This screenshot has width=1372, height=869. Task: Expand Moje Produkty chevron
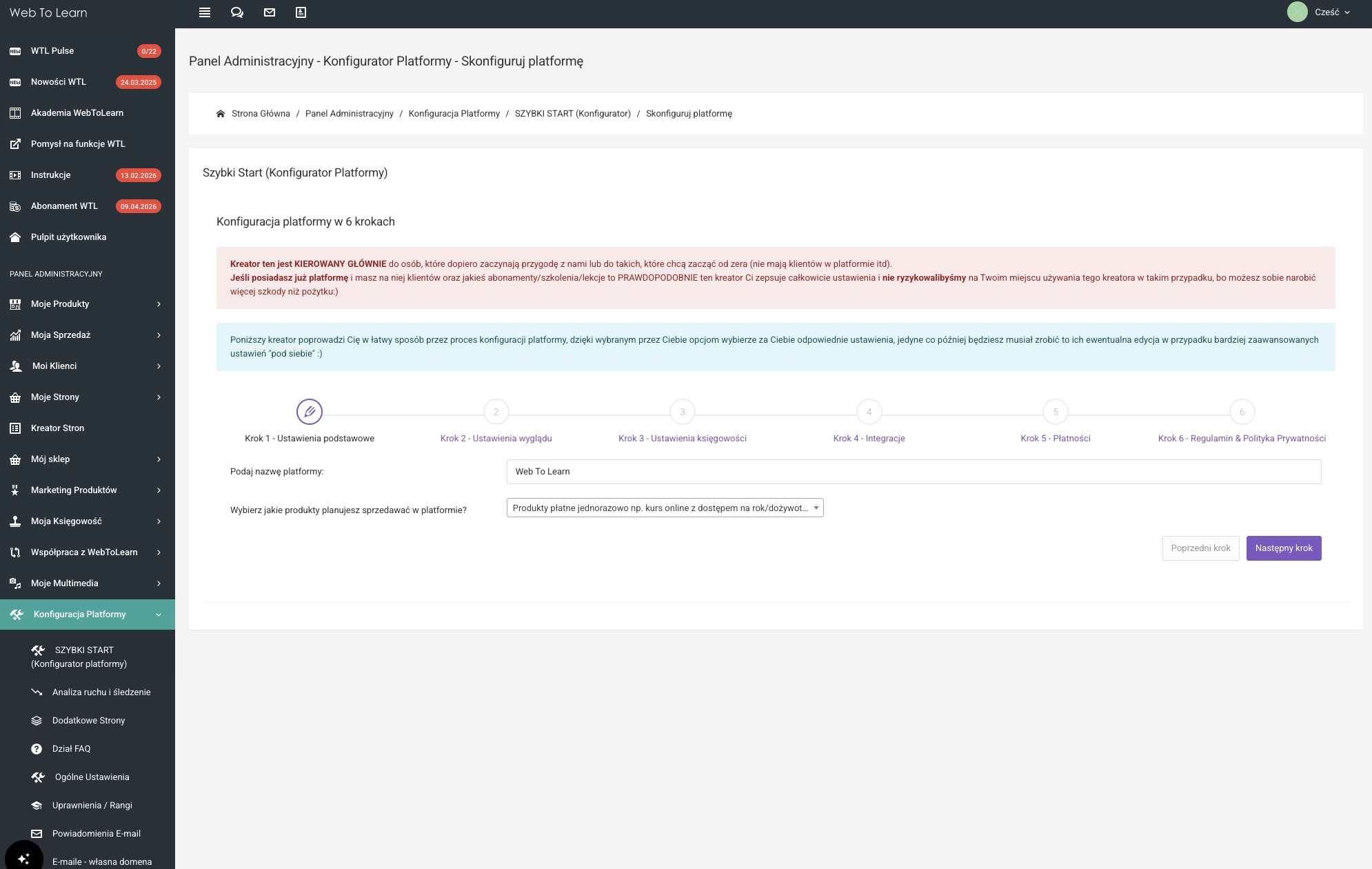[159, 304]
